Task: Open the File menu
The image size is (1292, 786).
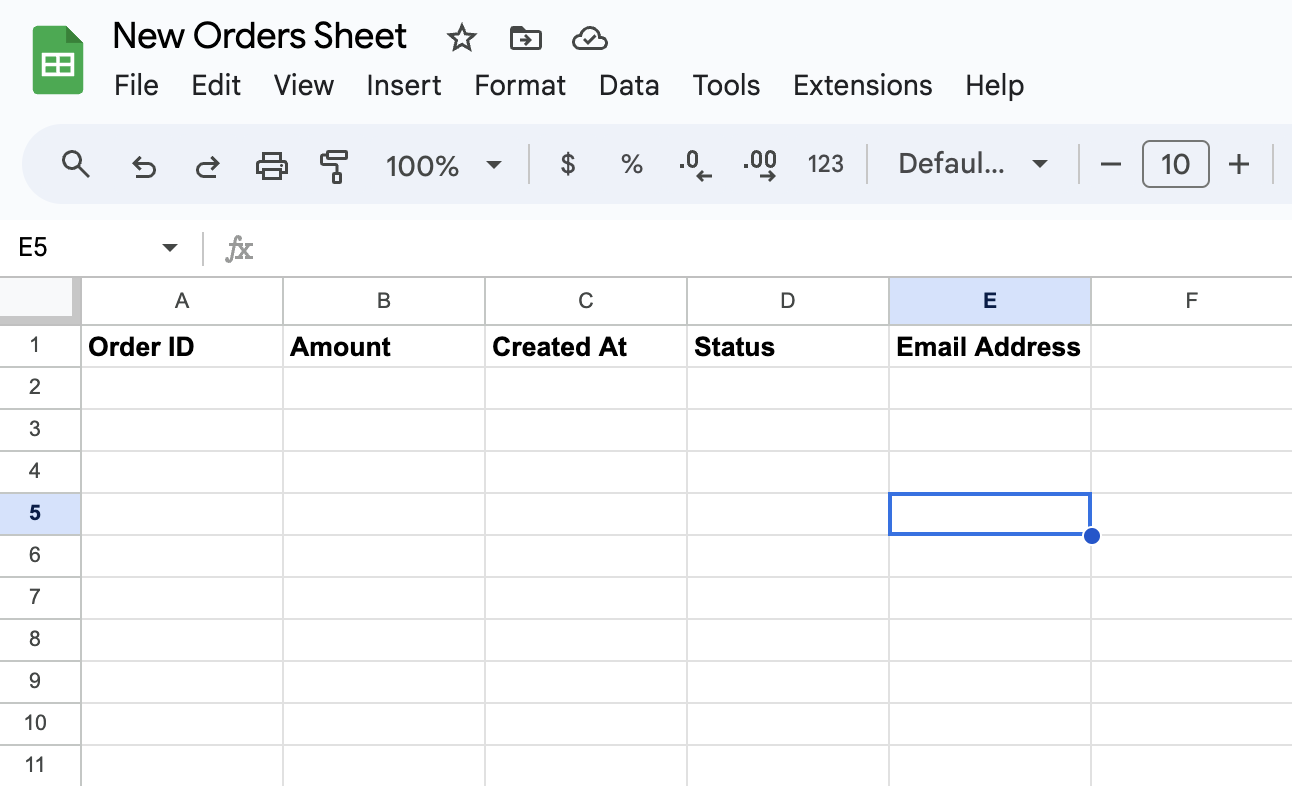Action: click(137, 86)
